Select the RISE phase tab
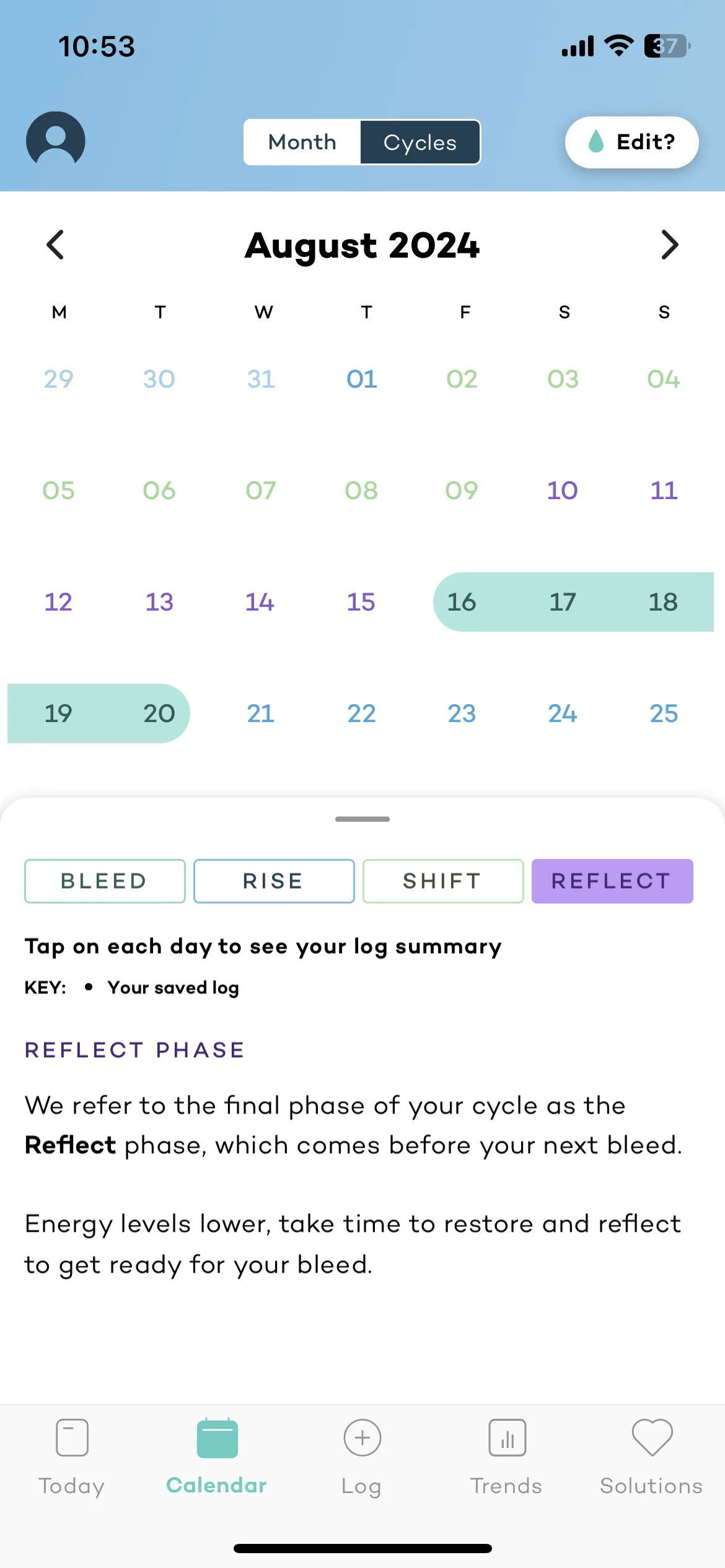This screenshot has width=725, height=1568. [x=274, y=881]
